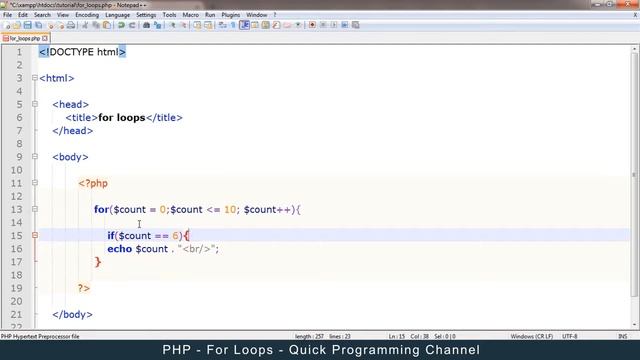Collapse the php block fold on line 11
This screenshot has height=360, width=640.
(35, 183)
